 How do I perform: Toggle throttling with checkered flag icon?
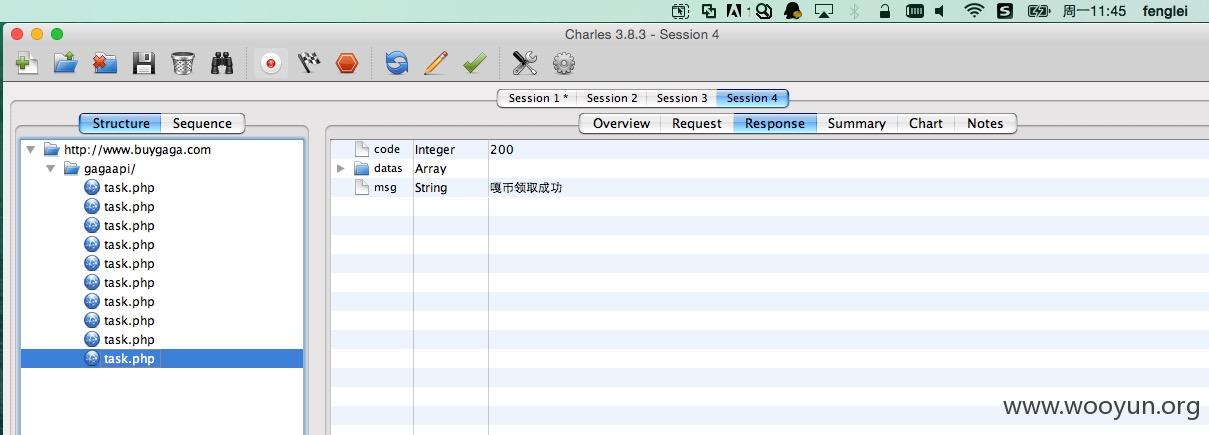click(x=309, y=64)
